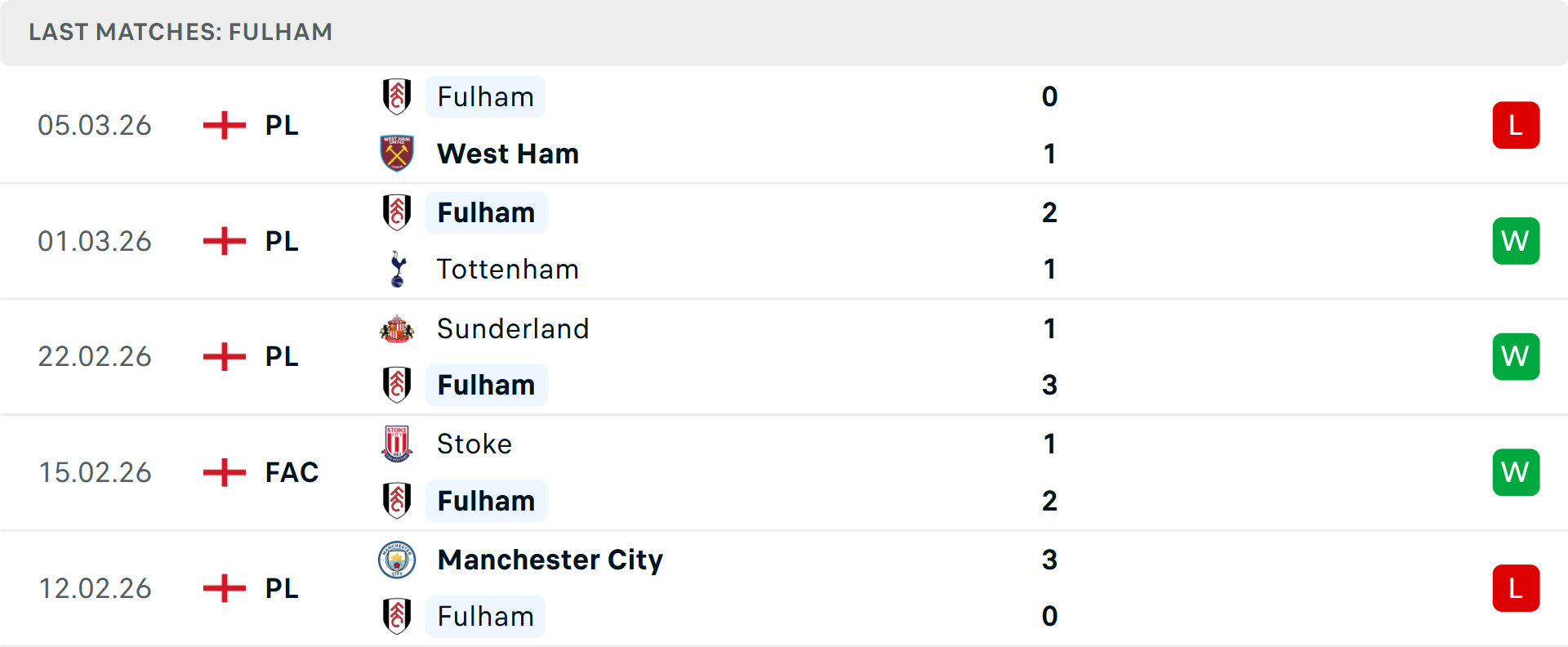Click the Tottenham club crest
Viewport: 1568px width, 647px height.
click(397, 269)
